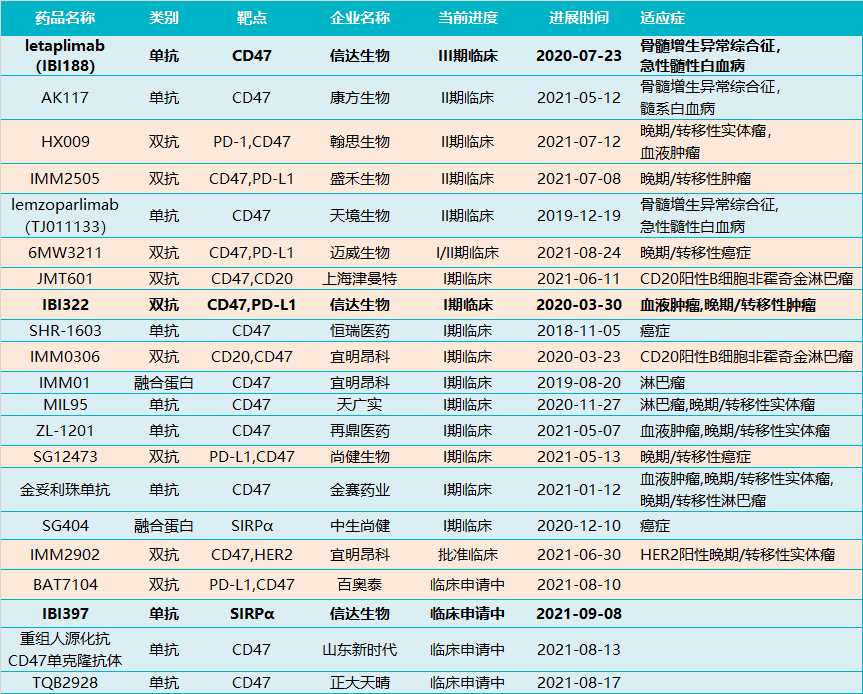Select the IBI397 drug name cell
The width and height of the screenshot is (863, 694).
65,613
